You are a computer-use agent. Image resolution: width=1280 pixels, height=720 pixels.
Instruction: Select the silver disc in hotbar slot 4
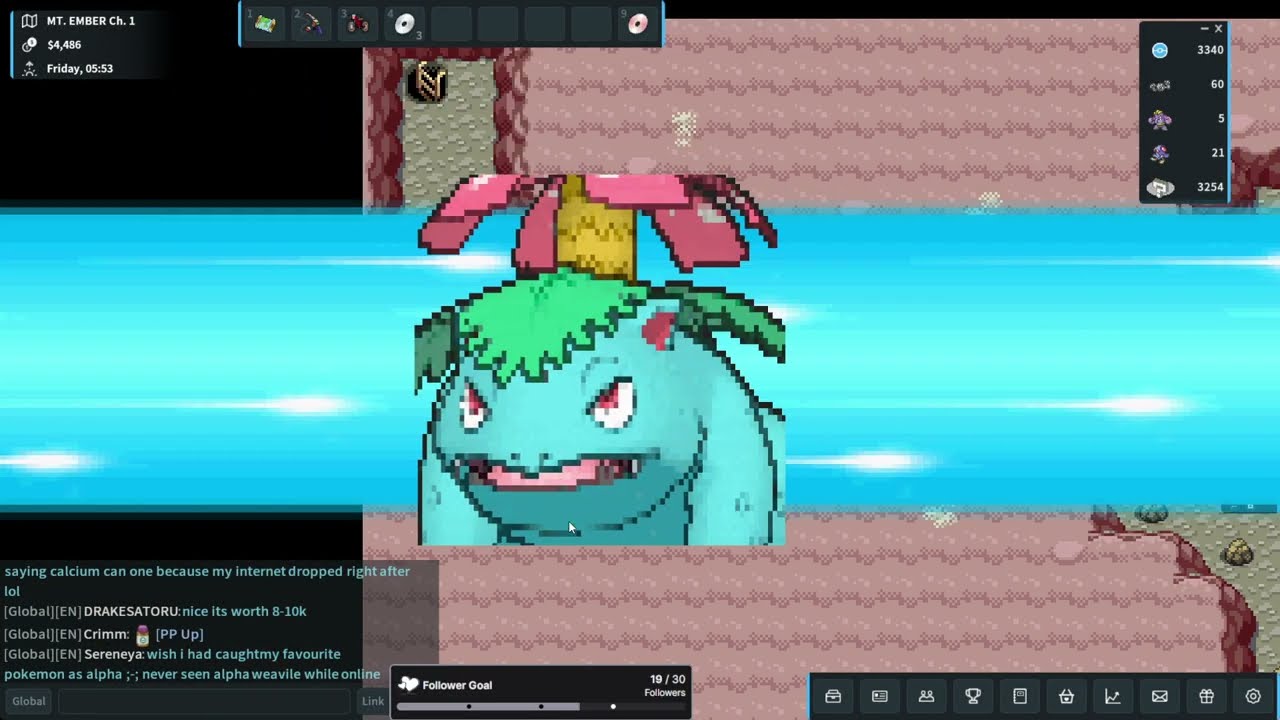click(x=404, y=24)
